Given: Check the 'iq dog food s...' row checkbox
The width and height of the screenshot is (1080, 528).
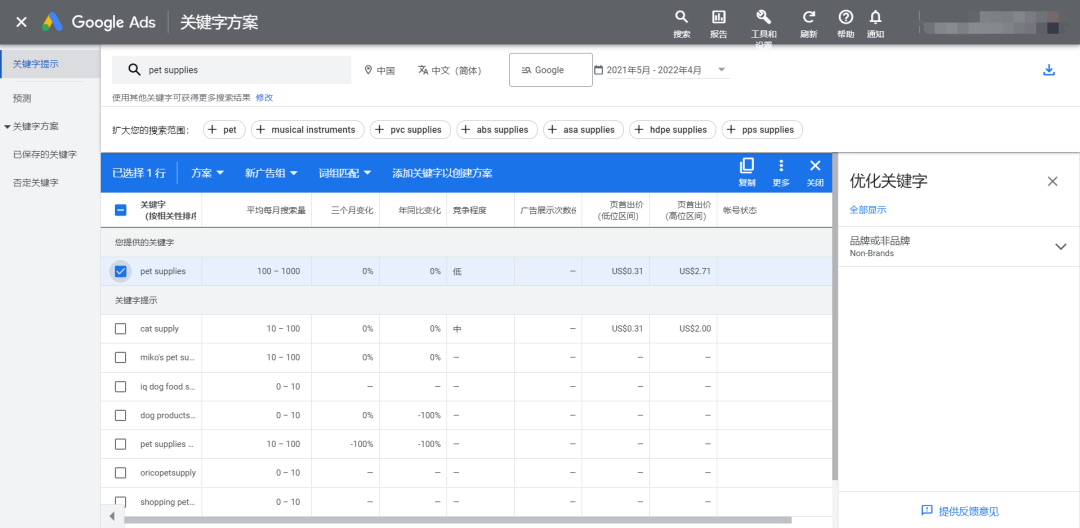Looking at the screenshot, I should click(121, 387).
